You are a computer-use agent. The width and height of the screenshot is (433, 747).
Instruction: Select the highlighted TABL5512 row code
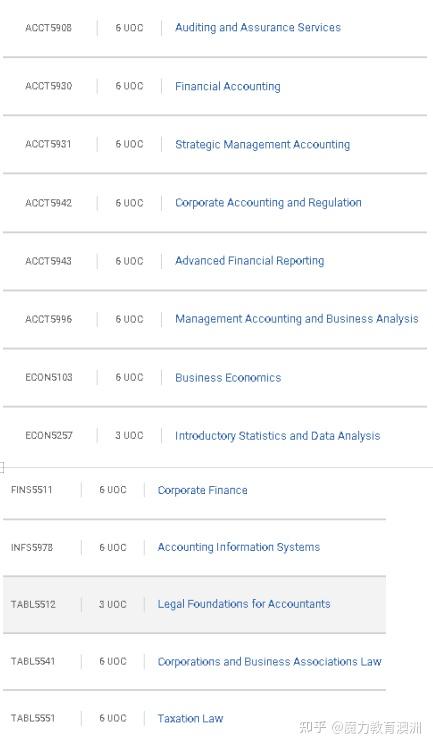(33, 604)
